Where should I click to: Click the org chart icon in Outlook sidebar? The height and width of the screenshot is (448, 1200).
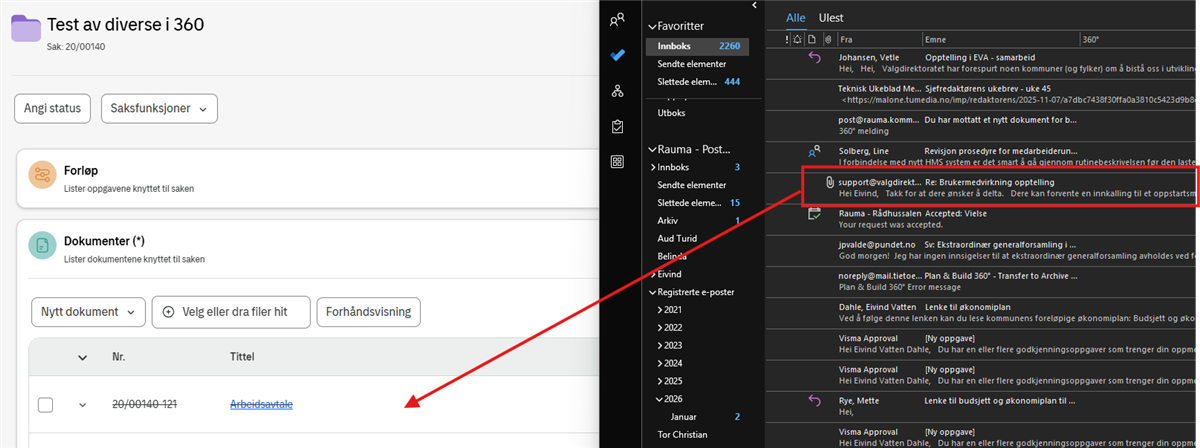[x=618, y=91]
